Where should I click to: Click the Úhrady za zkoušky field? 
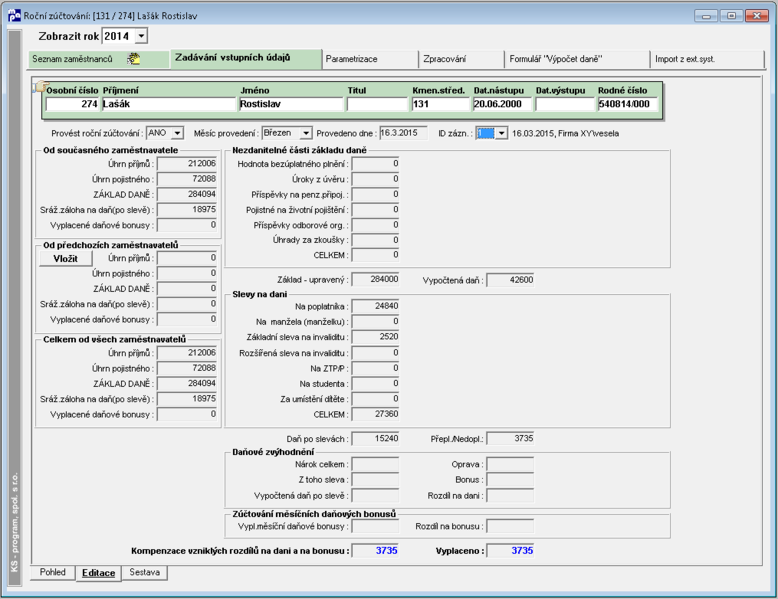click(x=375, y=240)
